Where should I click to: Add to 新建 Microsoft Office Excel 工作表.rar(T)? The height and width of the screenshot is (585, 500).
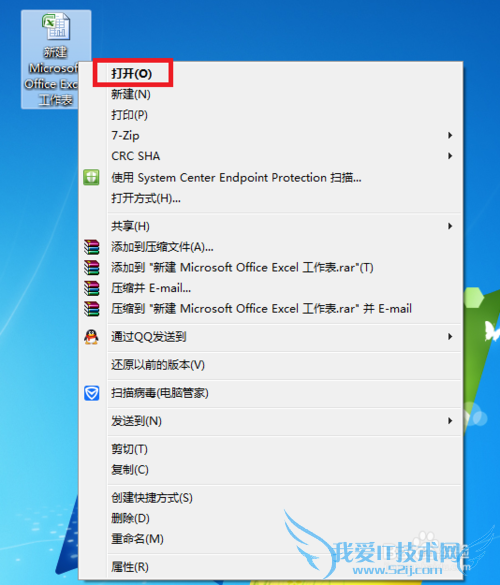[271, 268]
